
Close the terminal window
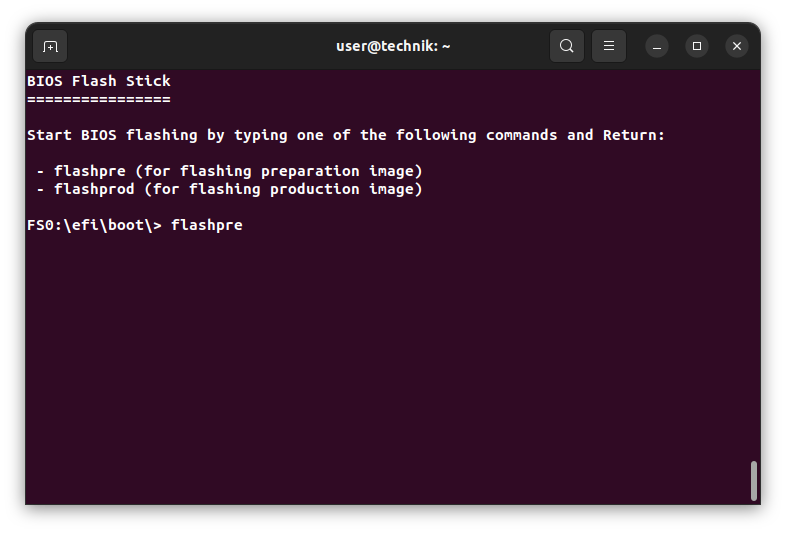click(x=737, y=46)
